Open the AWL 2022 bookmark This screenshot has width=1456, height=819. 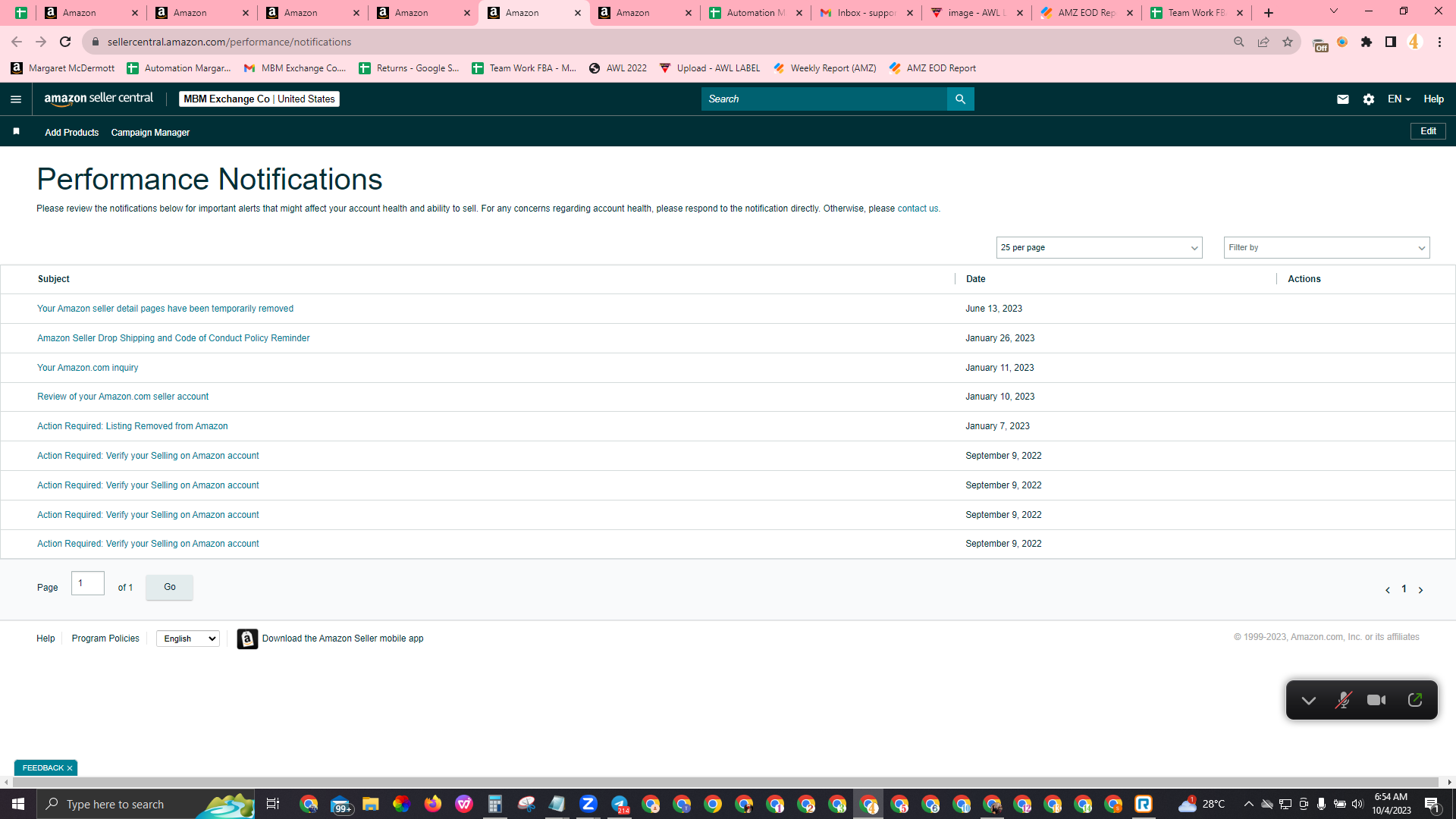tap(618, 68)
